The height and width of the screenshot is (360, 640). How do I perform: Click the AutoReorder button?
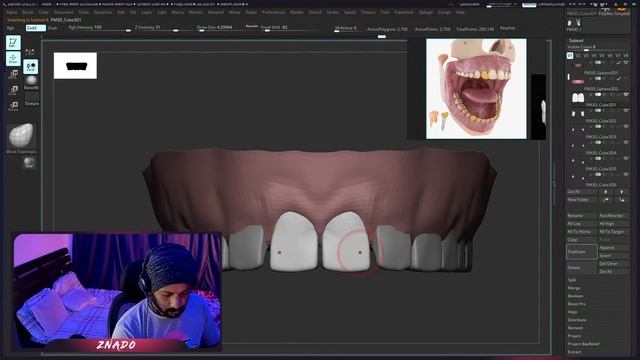[x=614, y=216]
